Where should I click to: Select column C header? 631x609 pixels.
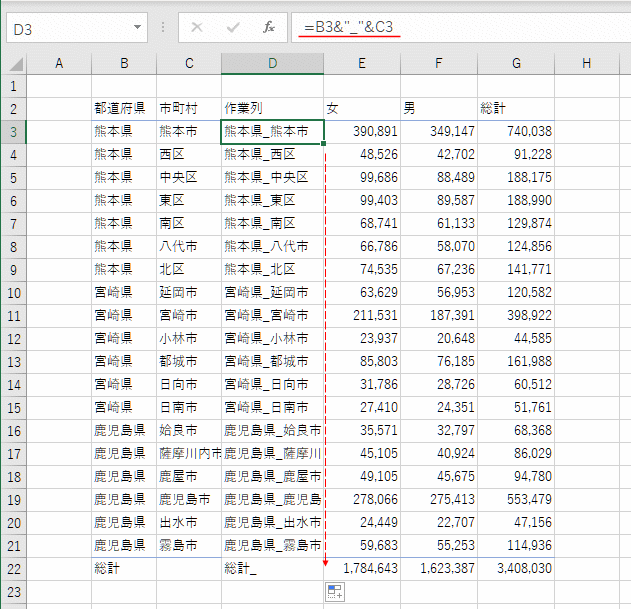(189, 64)
